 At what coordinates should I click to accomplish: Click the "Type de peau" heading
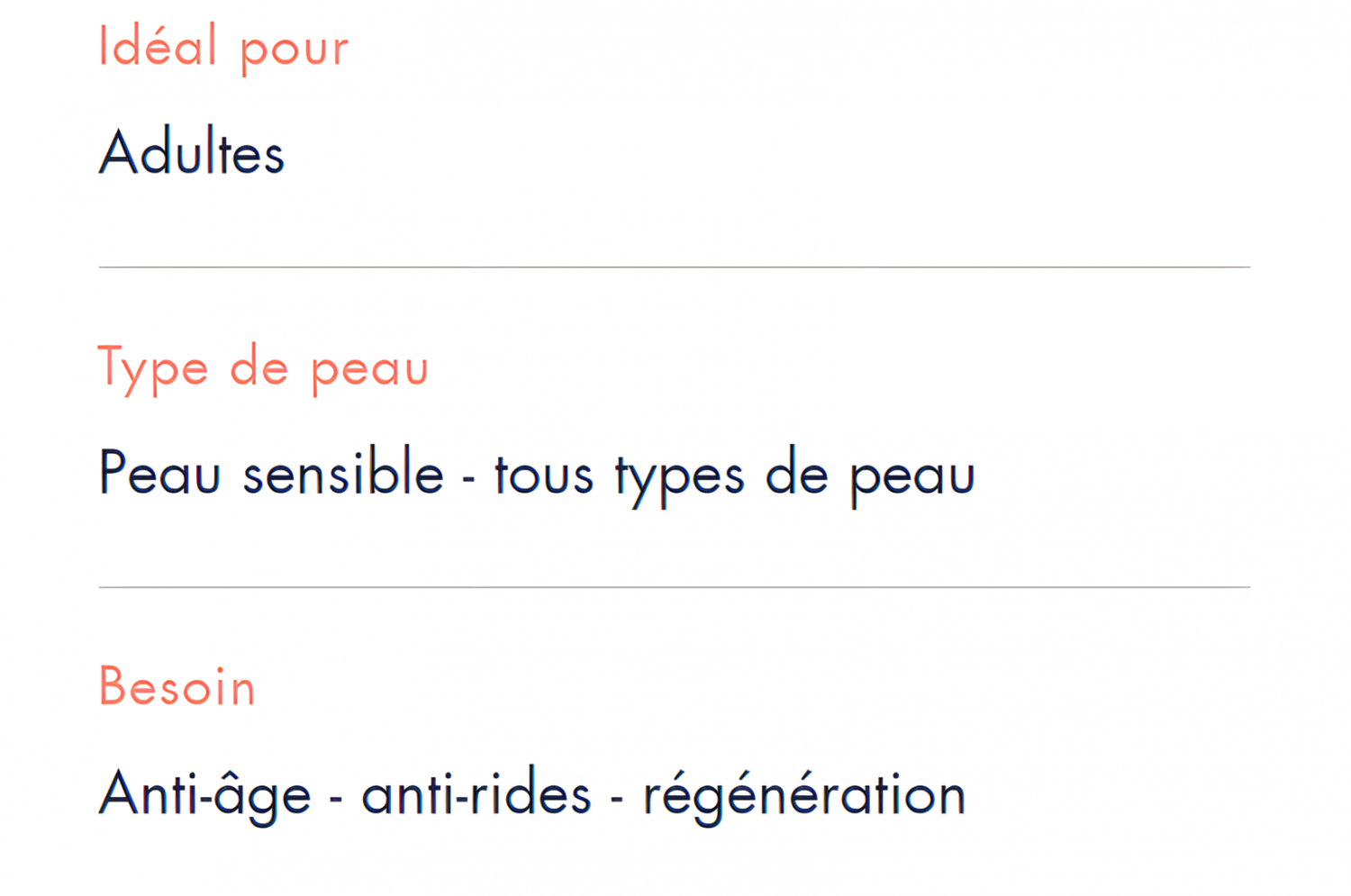263,369
